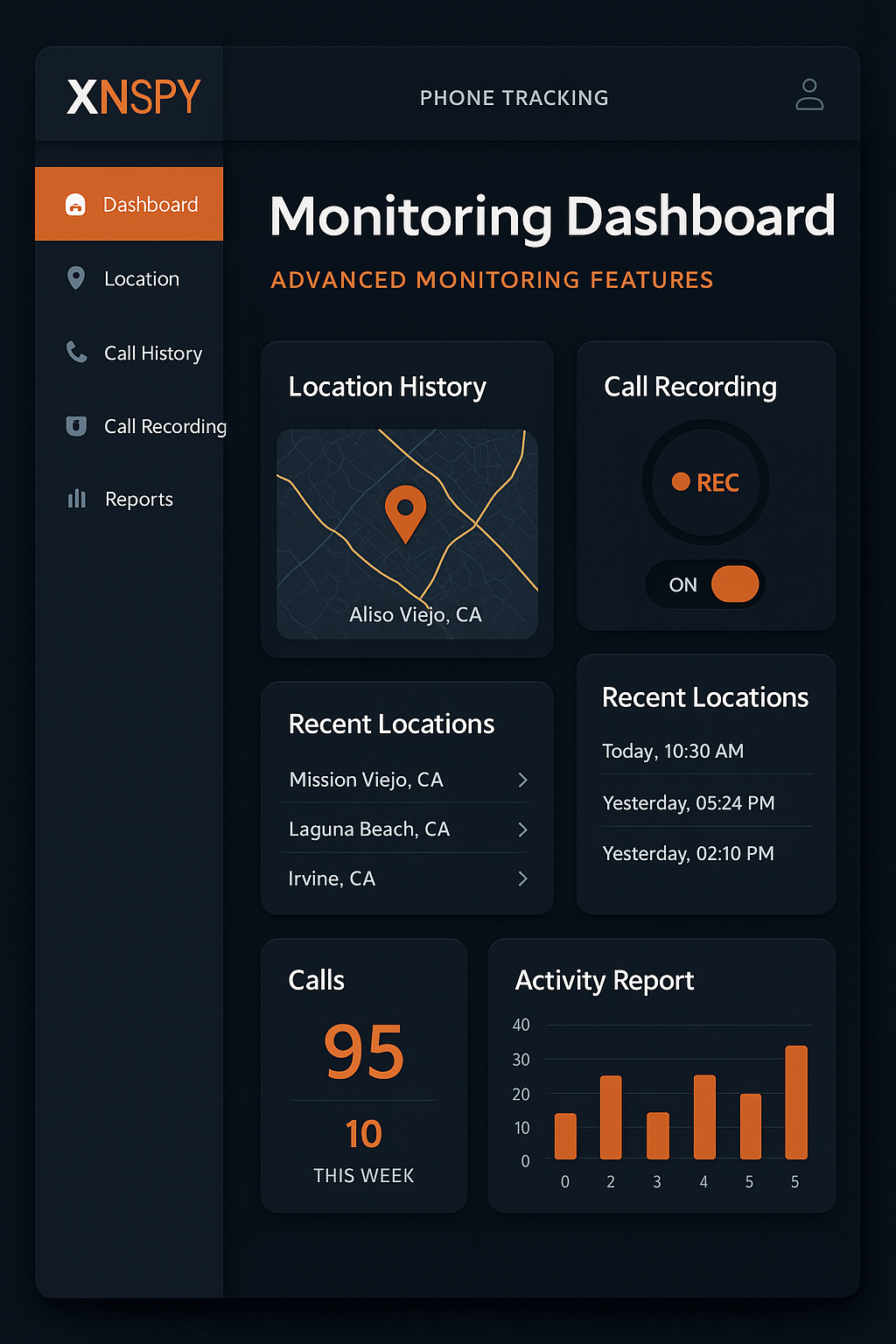Click the Location pin sidebar icon
896x1344 pixels.
pyautogui.click(x=76, y=278)
